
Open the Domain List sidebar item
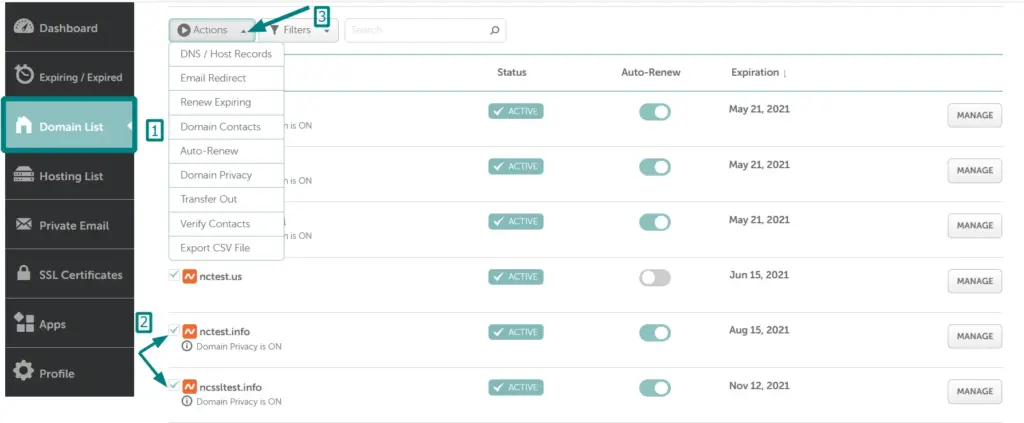tap(69, 127)
